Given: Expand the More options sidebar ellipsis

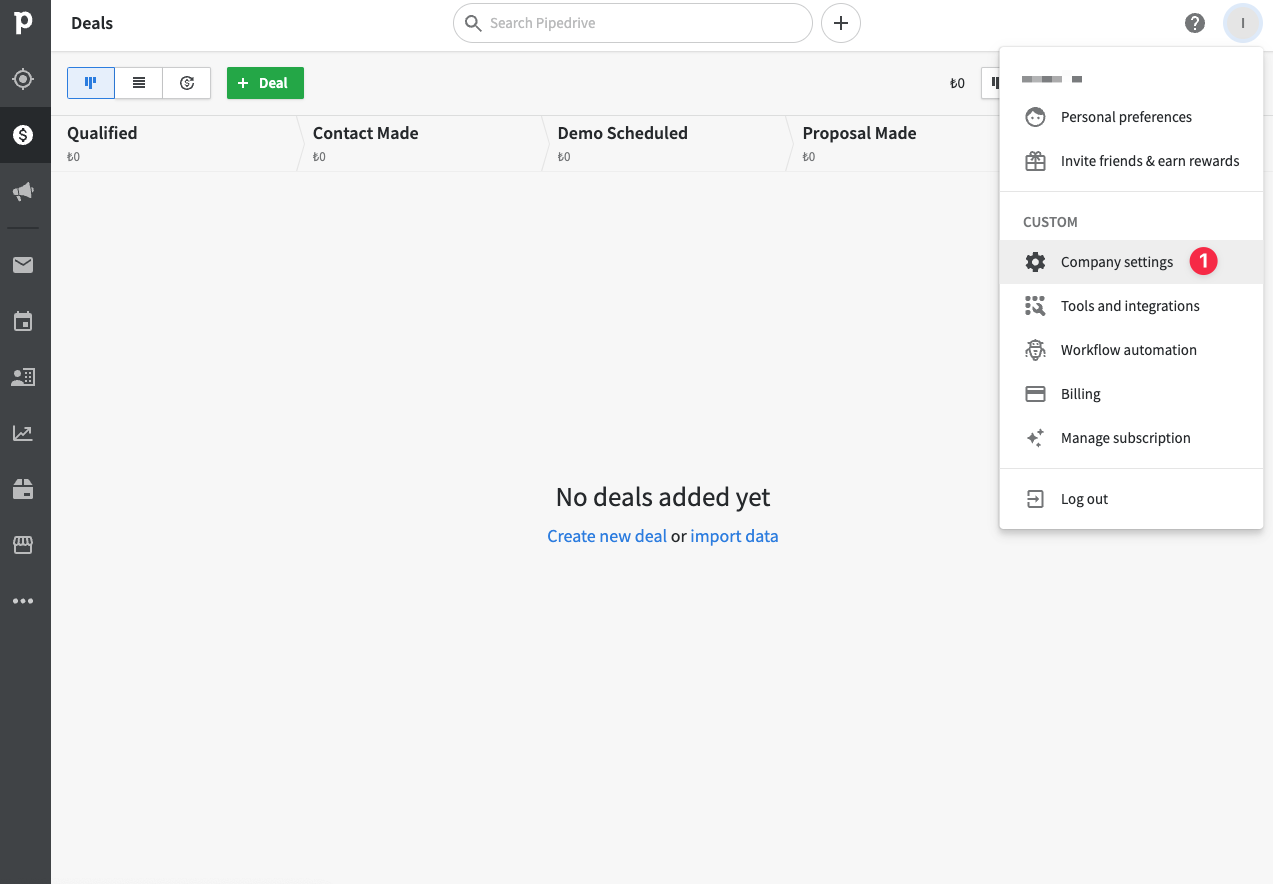Looking at the screenshot, I should [23, 601].
